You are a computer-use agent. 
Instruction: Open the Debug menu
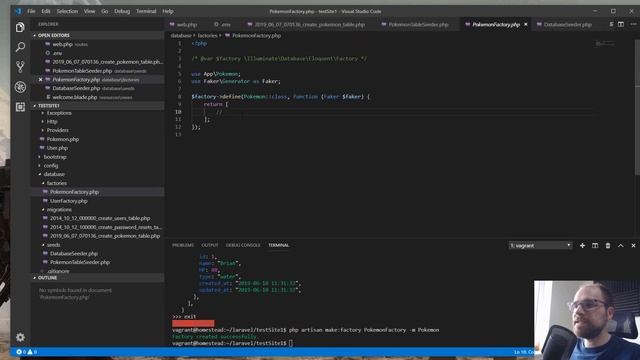pyautogui.click(x=122, y=11)
